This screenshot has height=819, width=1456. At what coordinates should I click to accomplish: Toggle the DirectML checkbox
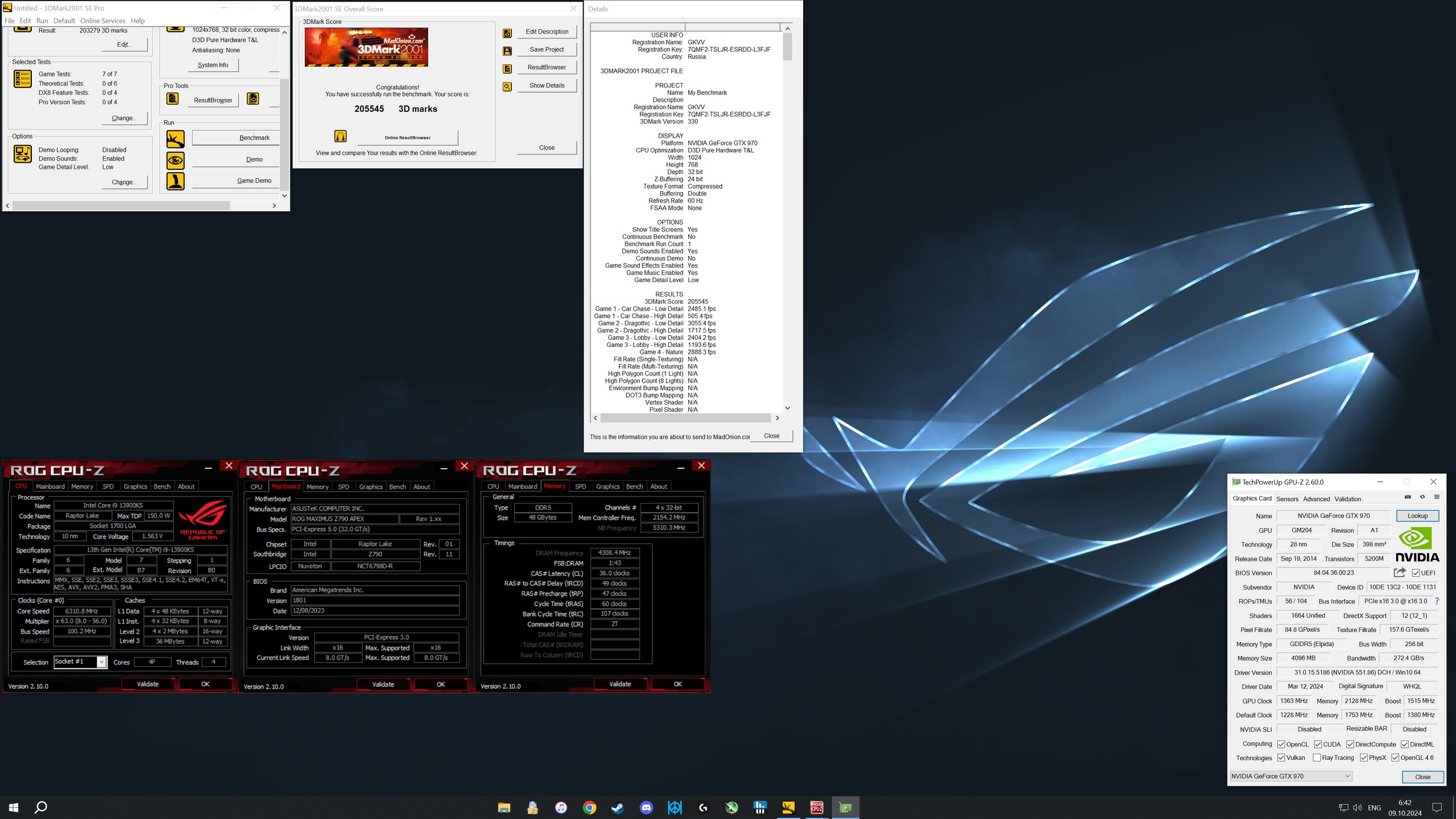(1405, 744)
